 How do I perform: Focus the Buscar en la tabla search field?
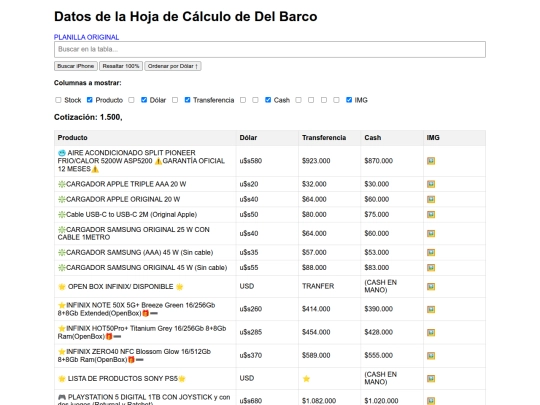click(270, 49)
